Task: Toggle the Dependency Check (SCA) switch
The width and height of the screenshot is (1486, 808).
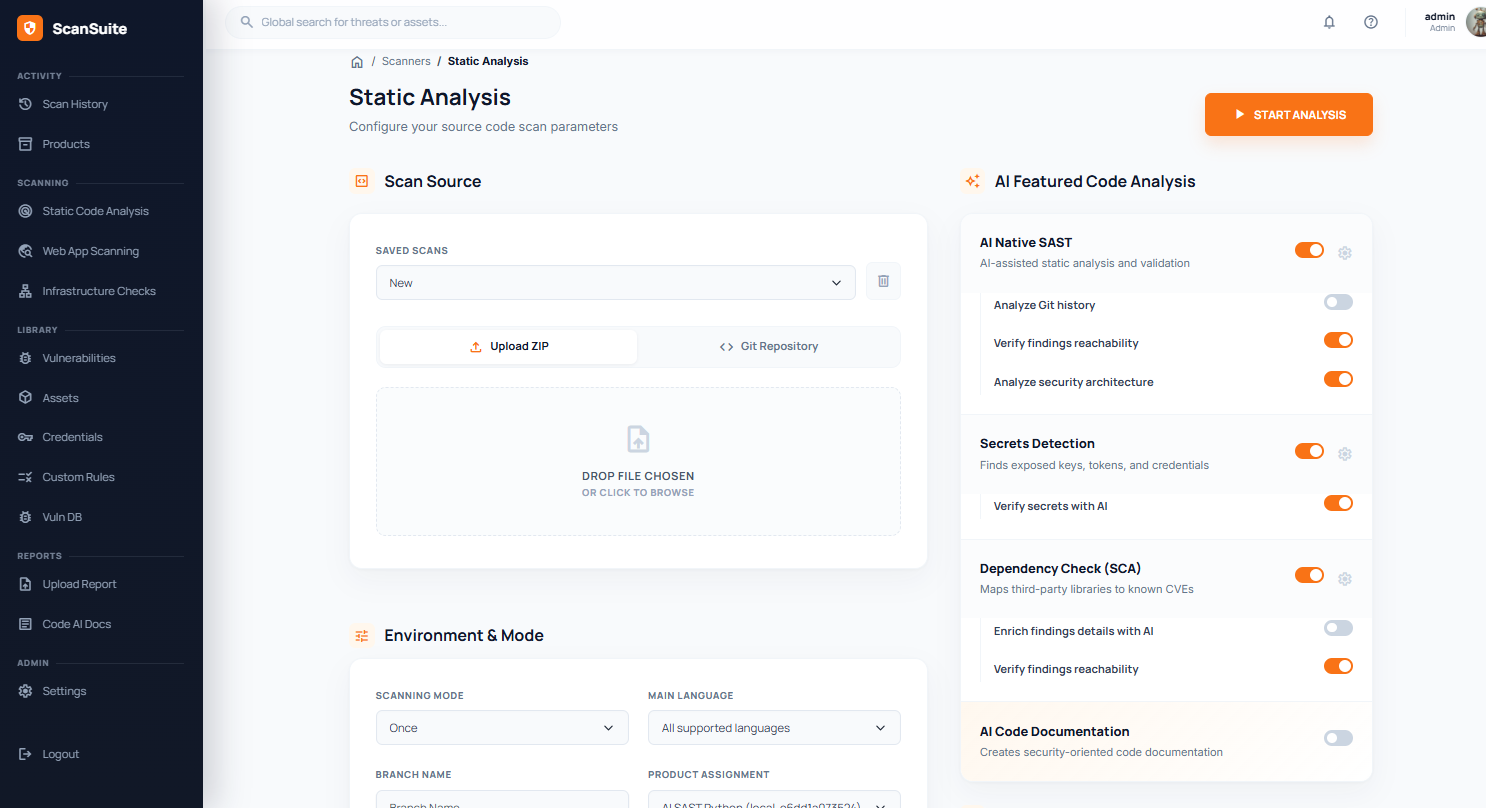Action: pos(1309,575)
